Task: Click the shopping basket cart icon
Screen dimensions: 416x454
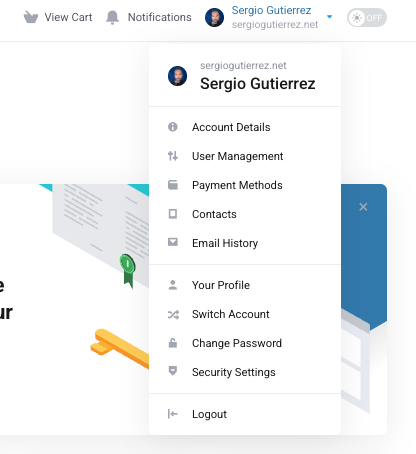Action: tap(31, 17)
